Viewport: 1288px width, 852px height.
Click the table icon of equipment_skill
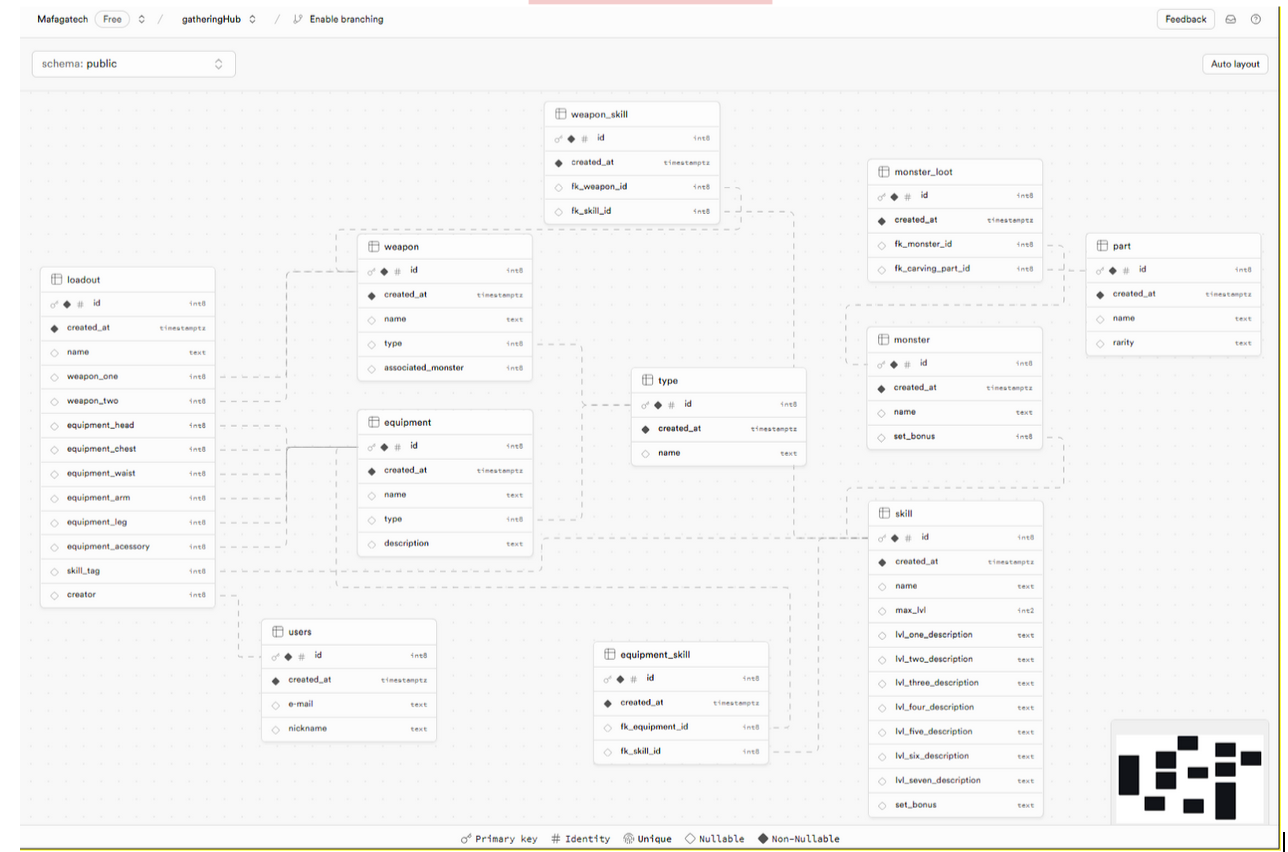(x=610, y=655)
